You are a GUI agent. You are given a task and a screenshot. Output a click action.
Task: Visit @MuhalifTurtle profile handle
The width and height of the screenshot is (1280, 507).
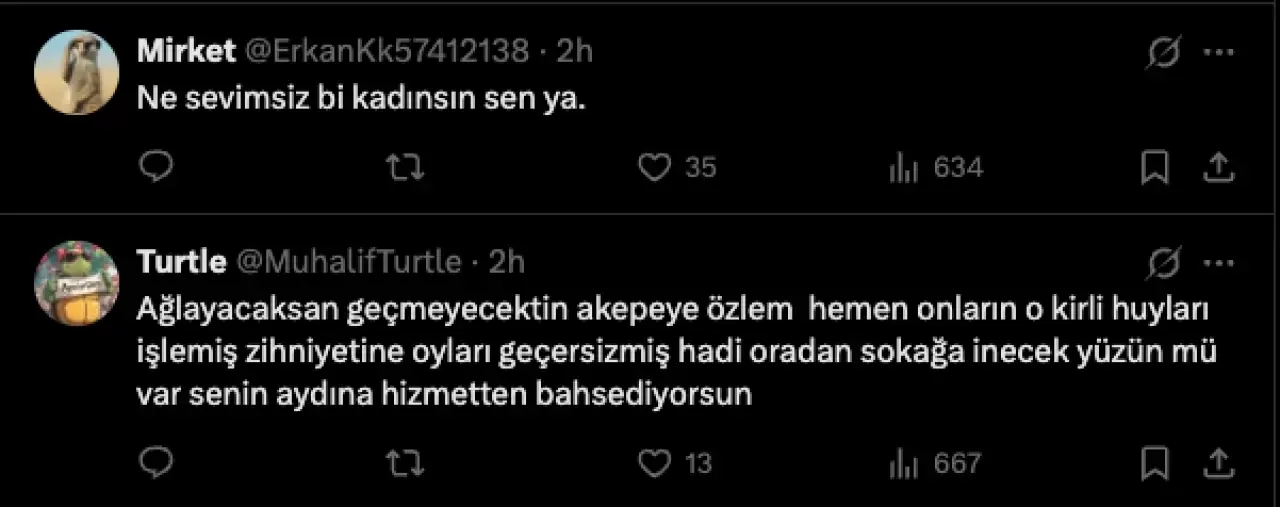click(x=347, y=262)
